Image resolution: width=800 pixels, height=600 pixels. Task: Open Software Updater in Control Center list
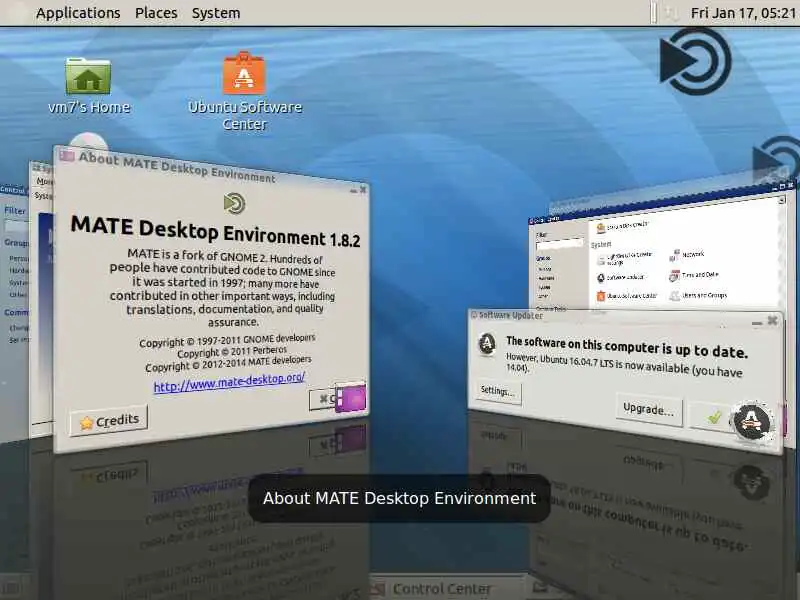click(x=620, y=278)
